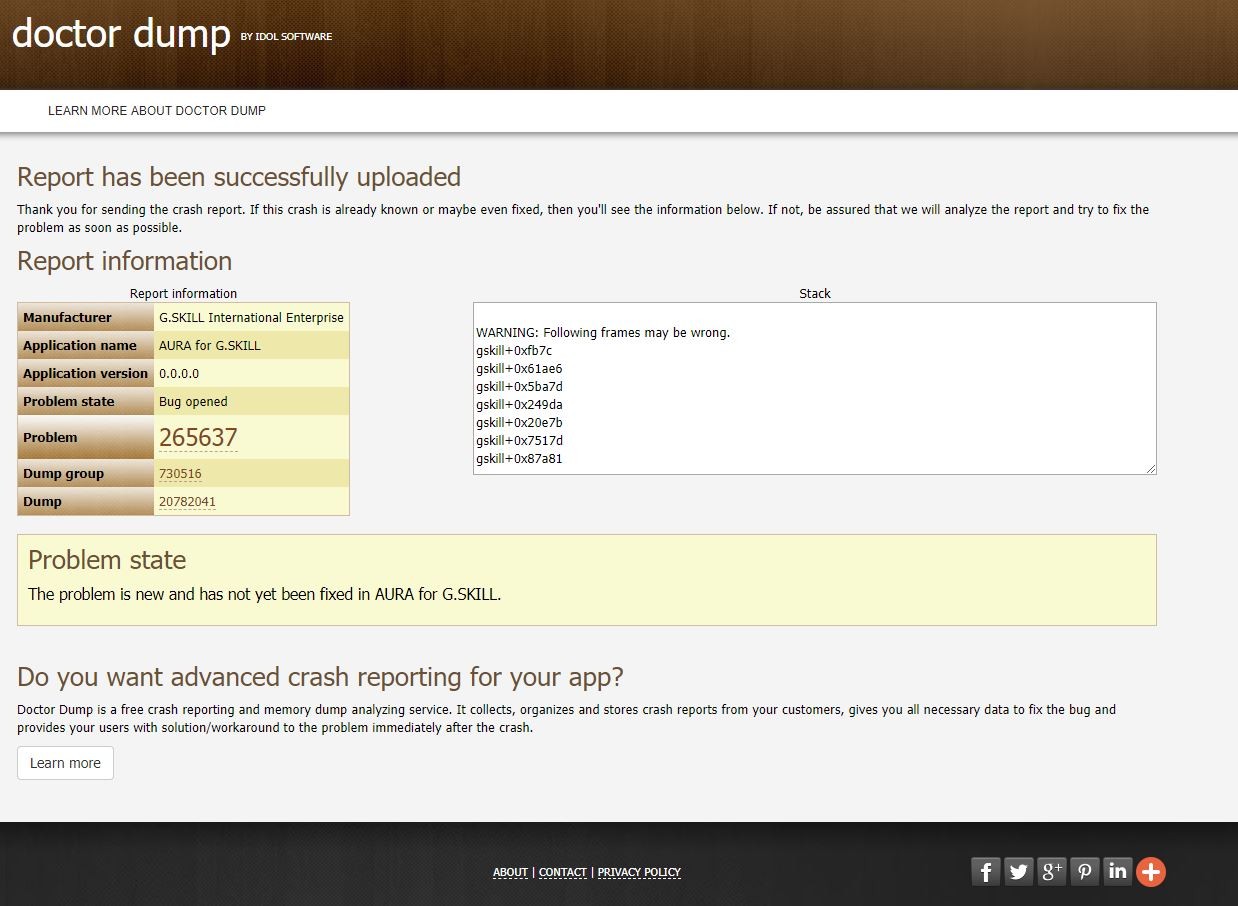
Task: Open the Google Plus social icon
Action: tap(1052, 872)
